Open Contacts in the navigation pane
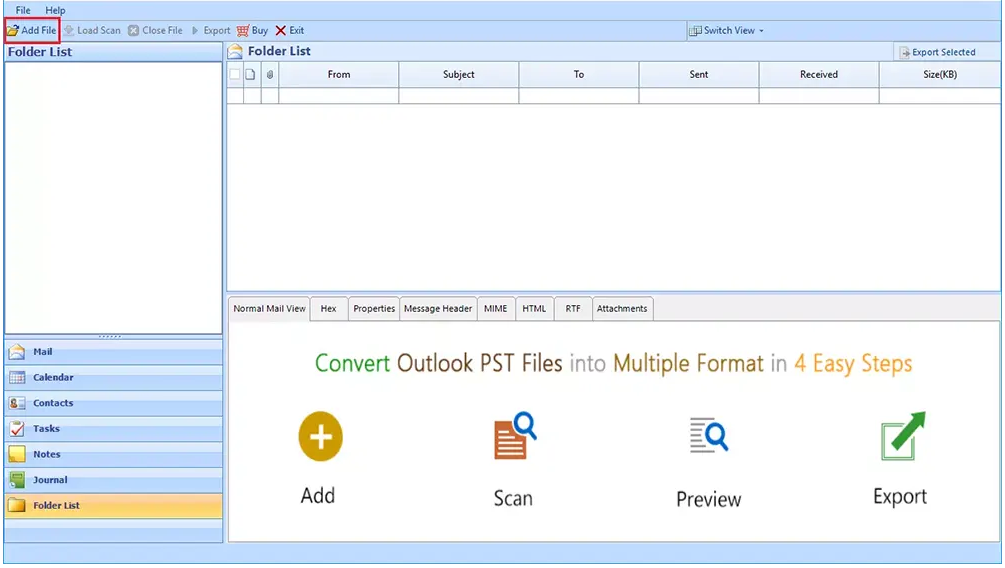1005x568 pixels. click(x=113, y=403)
